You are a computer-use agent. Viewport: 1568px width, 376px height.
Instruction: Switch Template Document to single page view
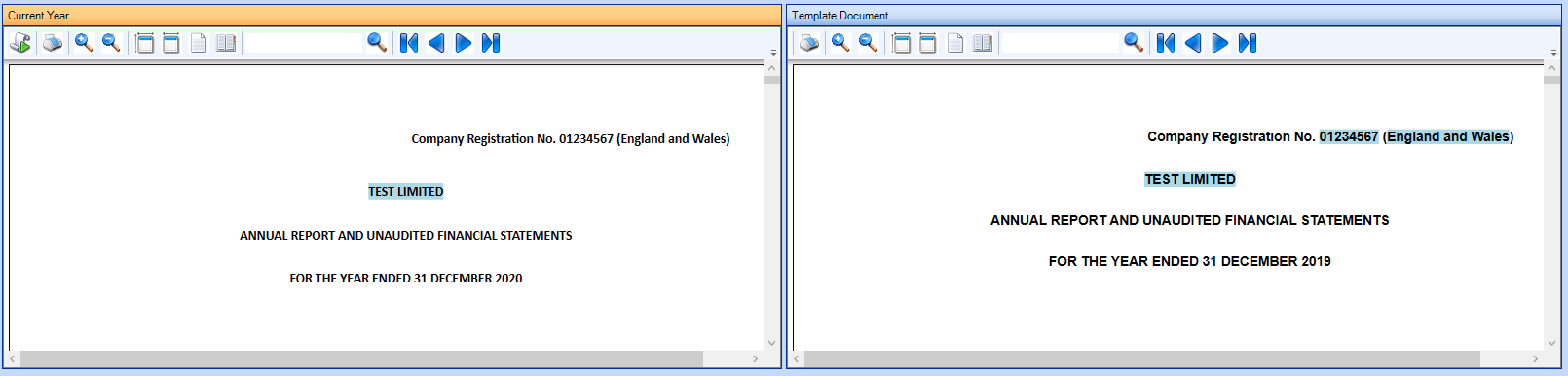955,43
